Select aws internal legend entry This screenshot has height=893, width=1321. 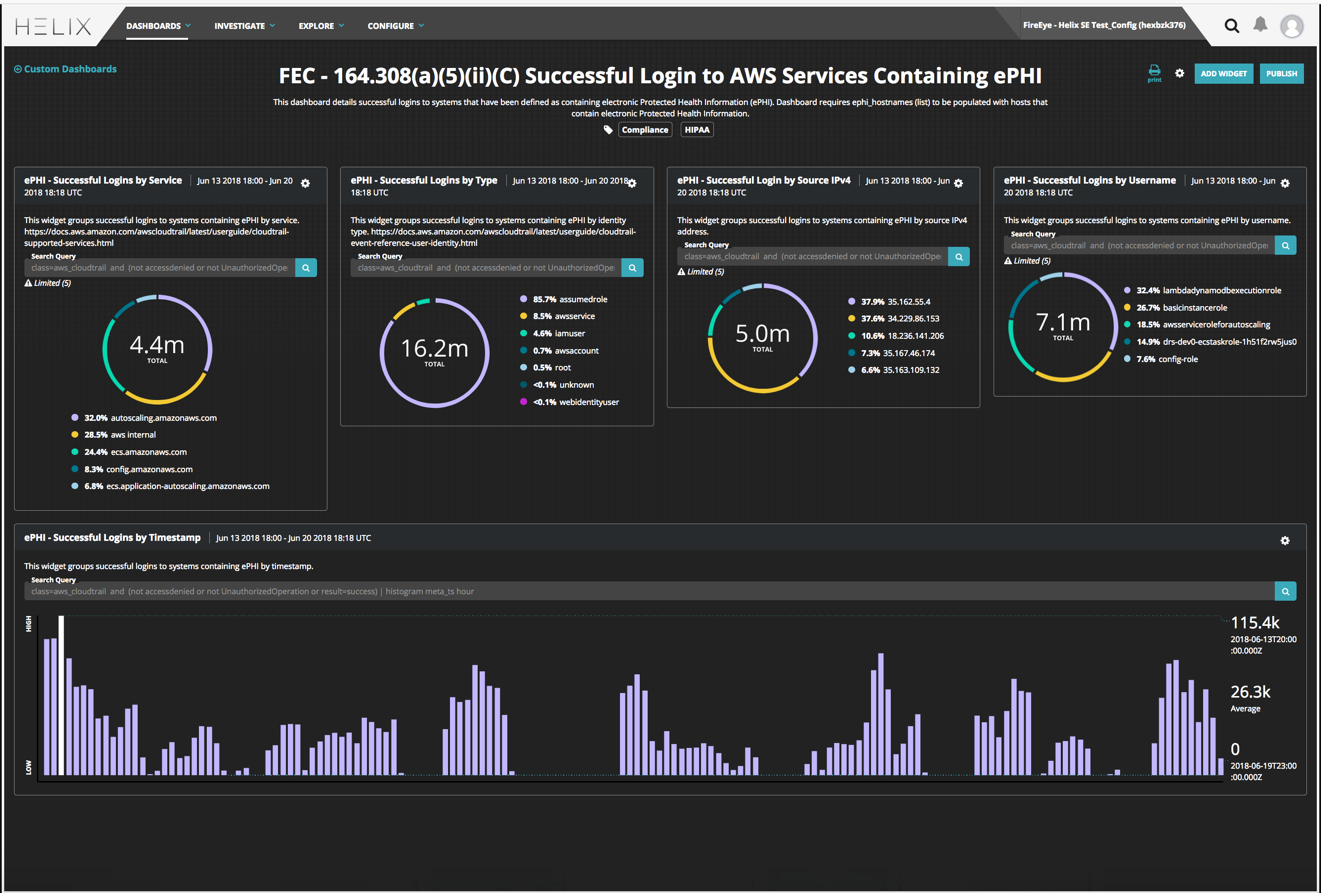[x=113, y=435]
